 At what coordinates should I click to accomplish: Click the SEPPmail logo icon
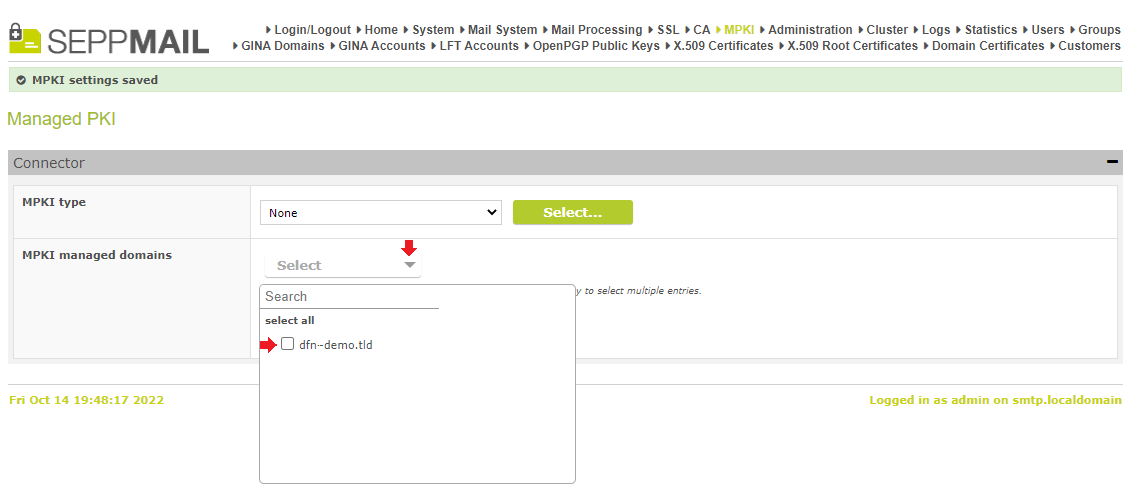[25, 38]
